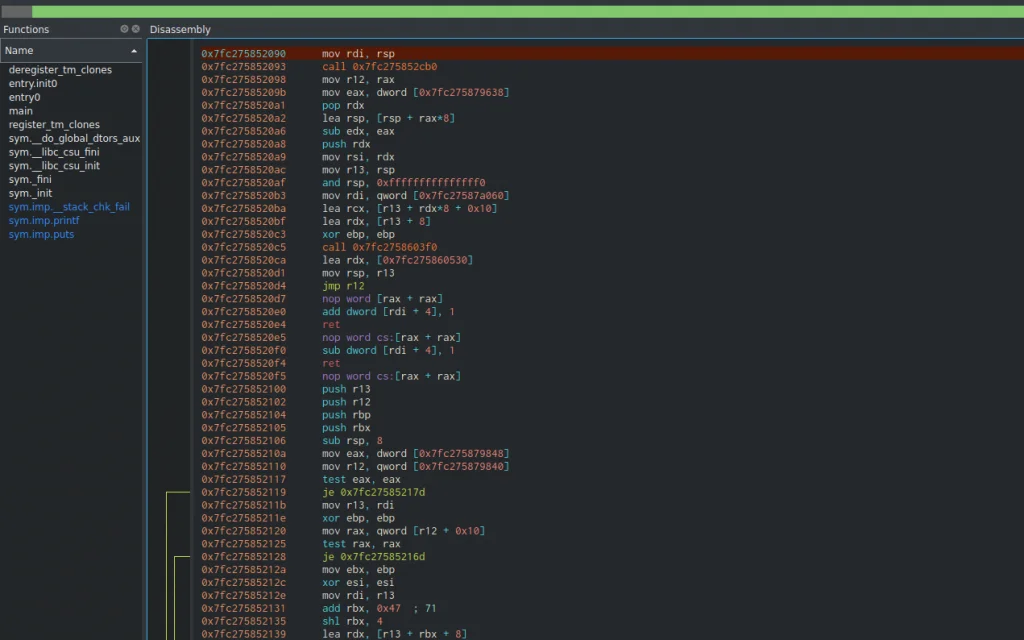Screen dimensions: 1024x640
Task: Select sym.imp.printf import
Action: (x=44, y=221)
